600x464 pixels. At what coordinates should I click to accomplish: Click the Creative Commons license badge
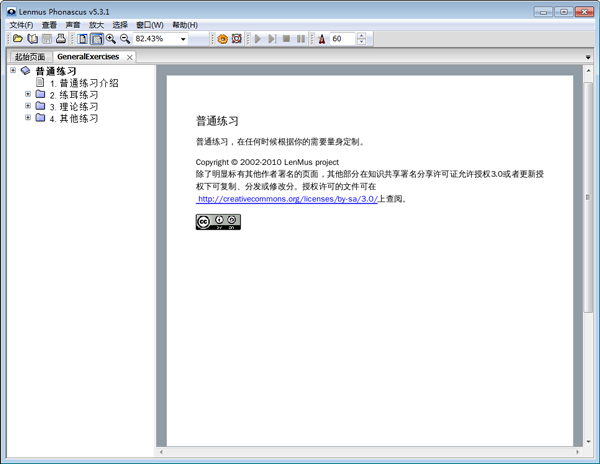pos(218,222)
